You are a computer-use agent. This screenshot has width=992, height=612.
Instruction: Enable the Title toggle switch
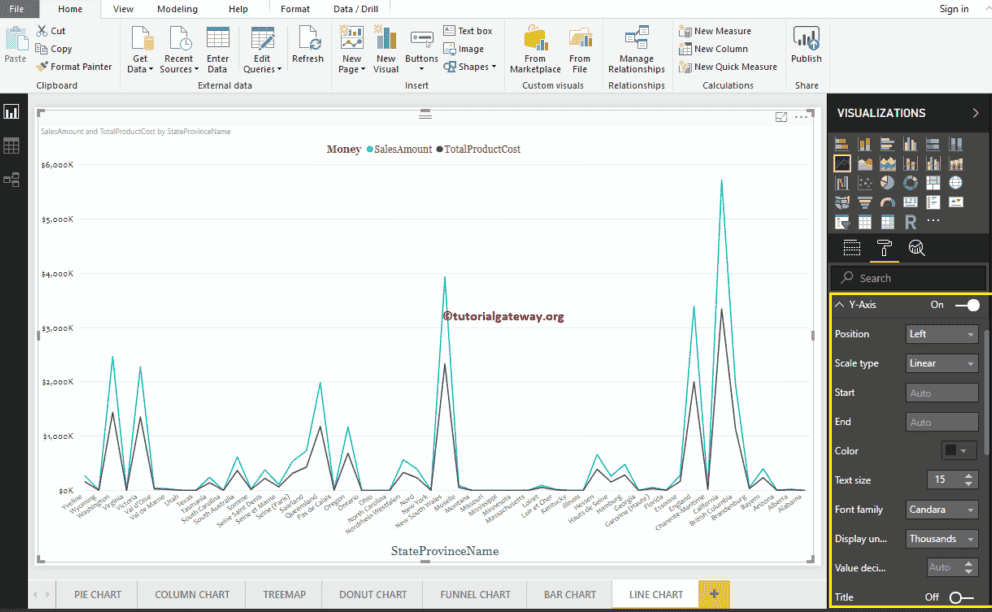pos(961,597)
